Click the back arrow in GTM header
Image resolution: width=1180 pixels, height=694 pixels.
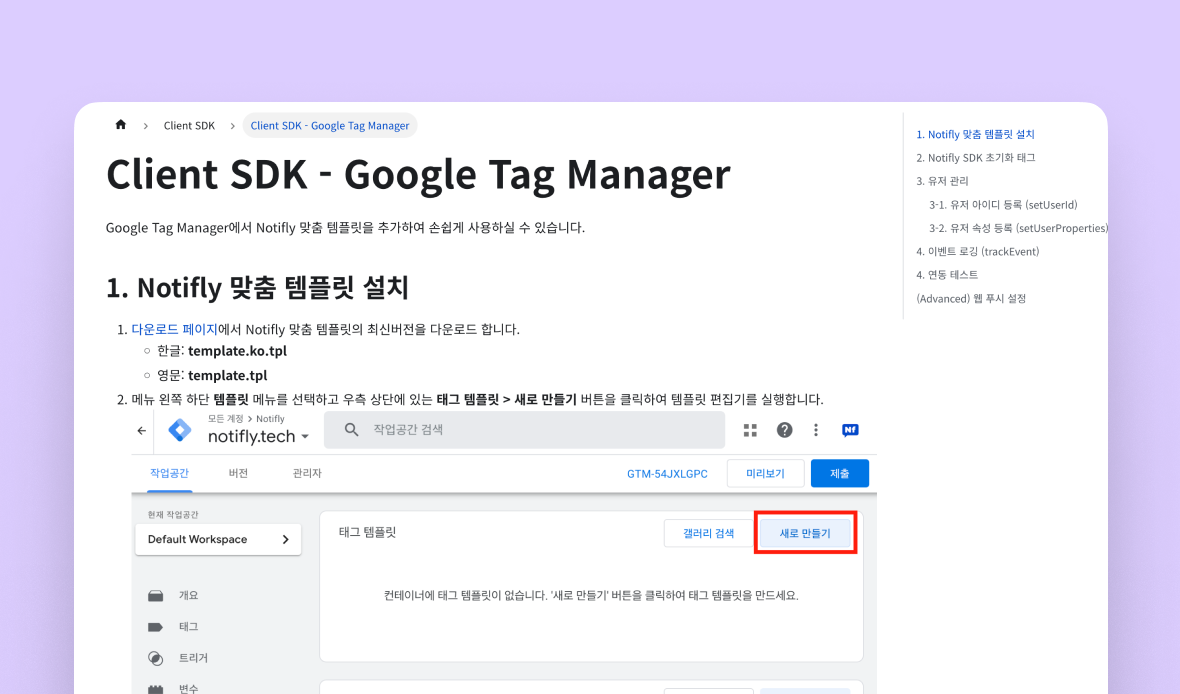click(x=142, y=430)
